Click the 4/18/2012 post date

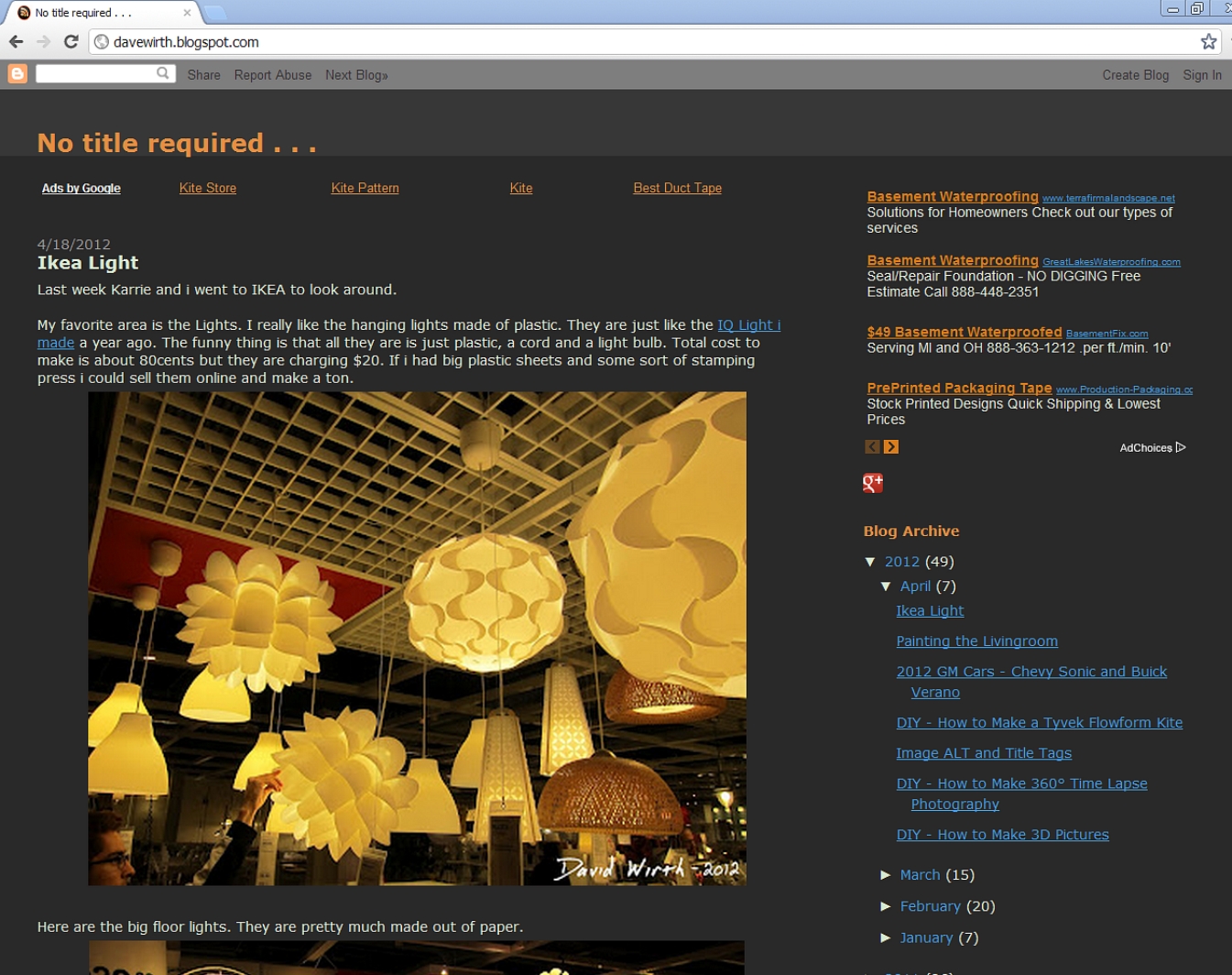point(73,245)
